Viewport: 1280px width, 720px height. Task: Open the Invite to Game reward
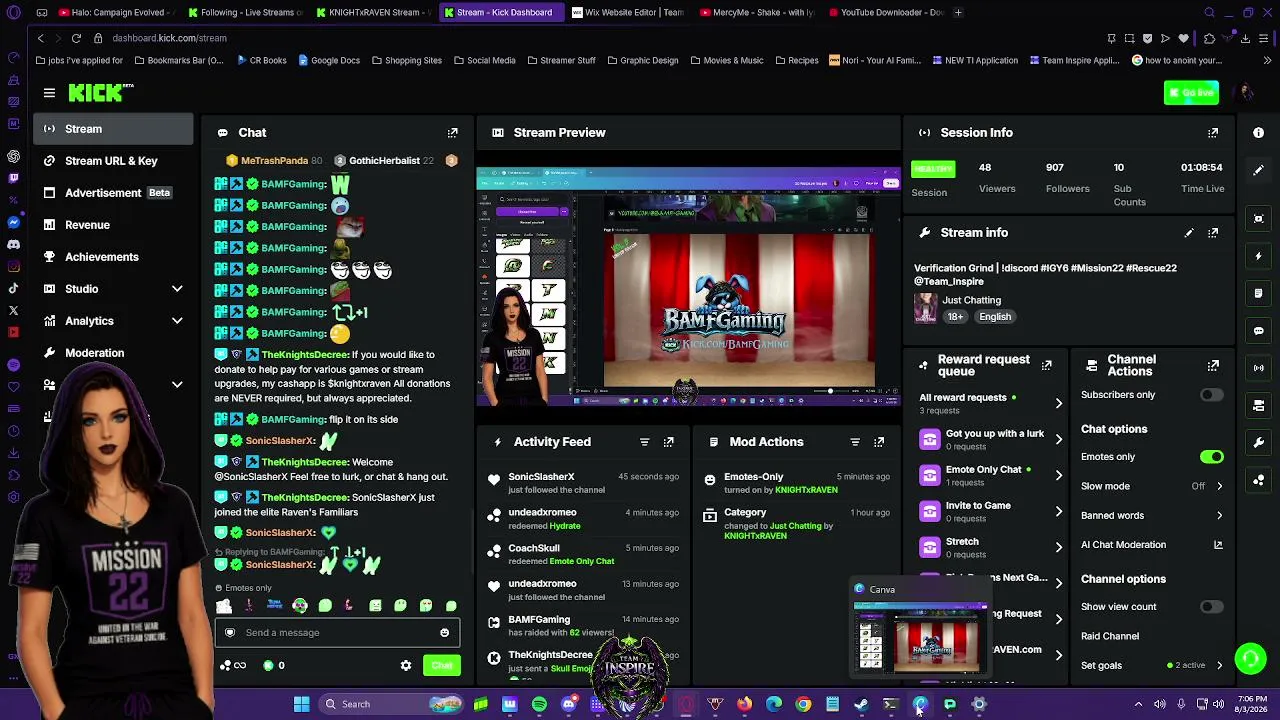click(992, 511)
